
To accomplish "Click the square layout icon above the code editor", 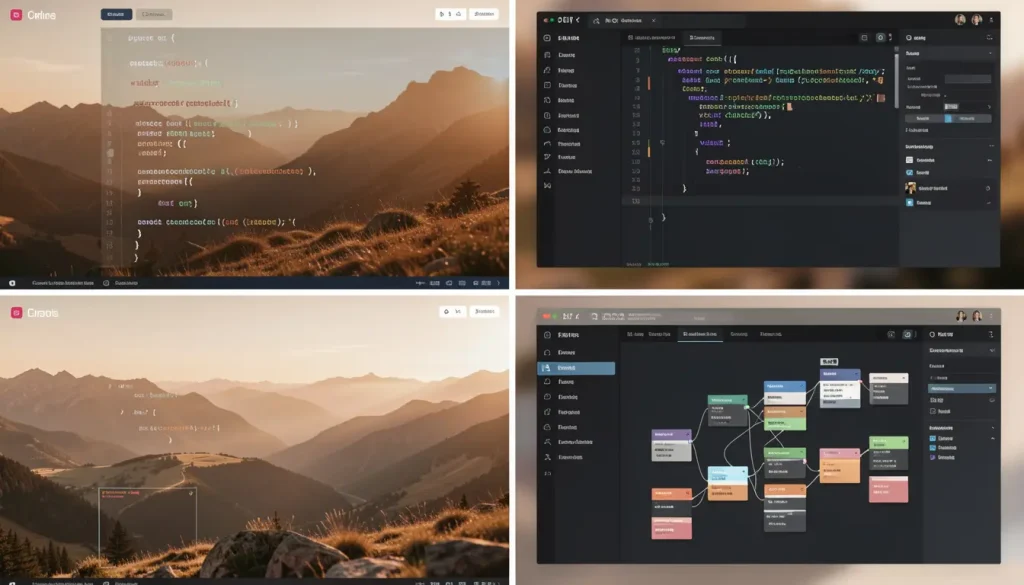I will 865,38.
